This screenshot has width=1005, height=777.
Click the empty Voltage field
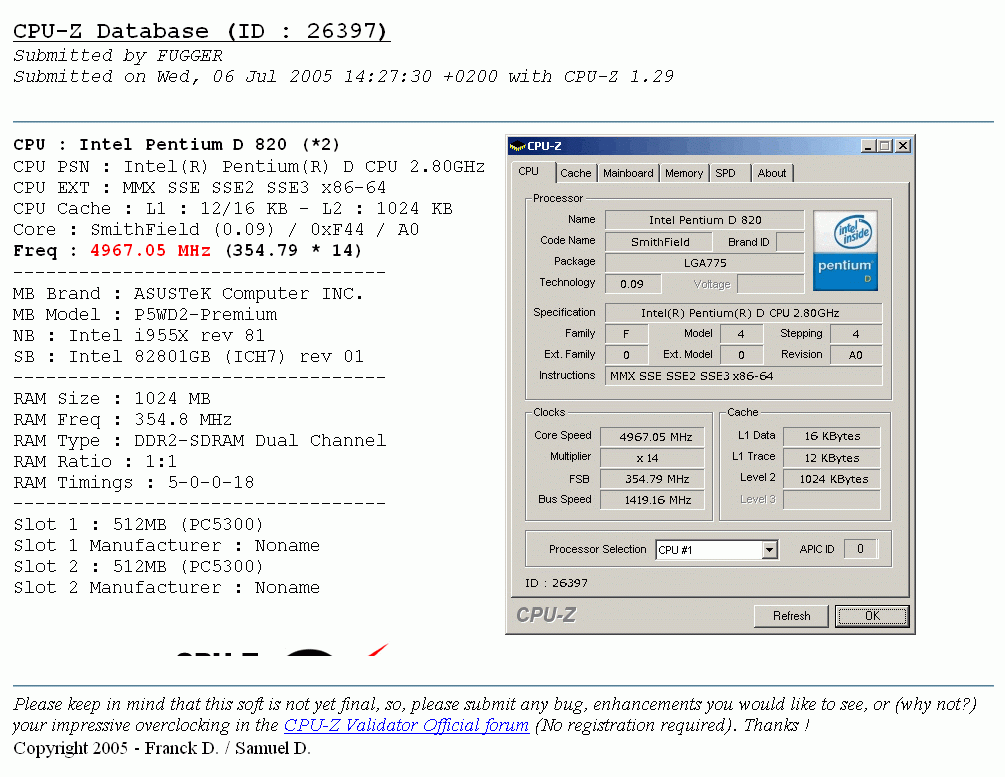coord(771,284)
